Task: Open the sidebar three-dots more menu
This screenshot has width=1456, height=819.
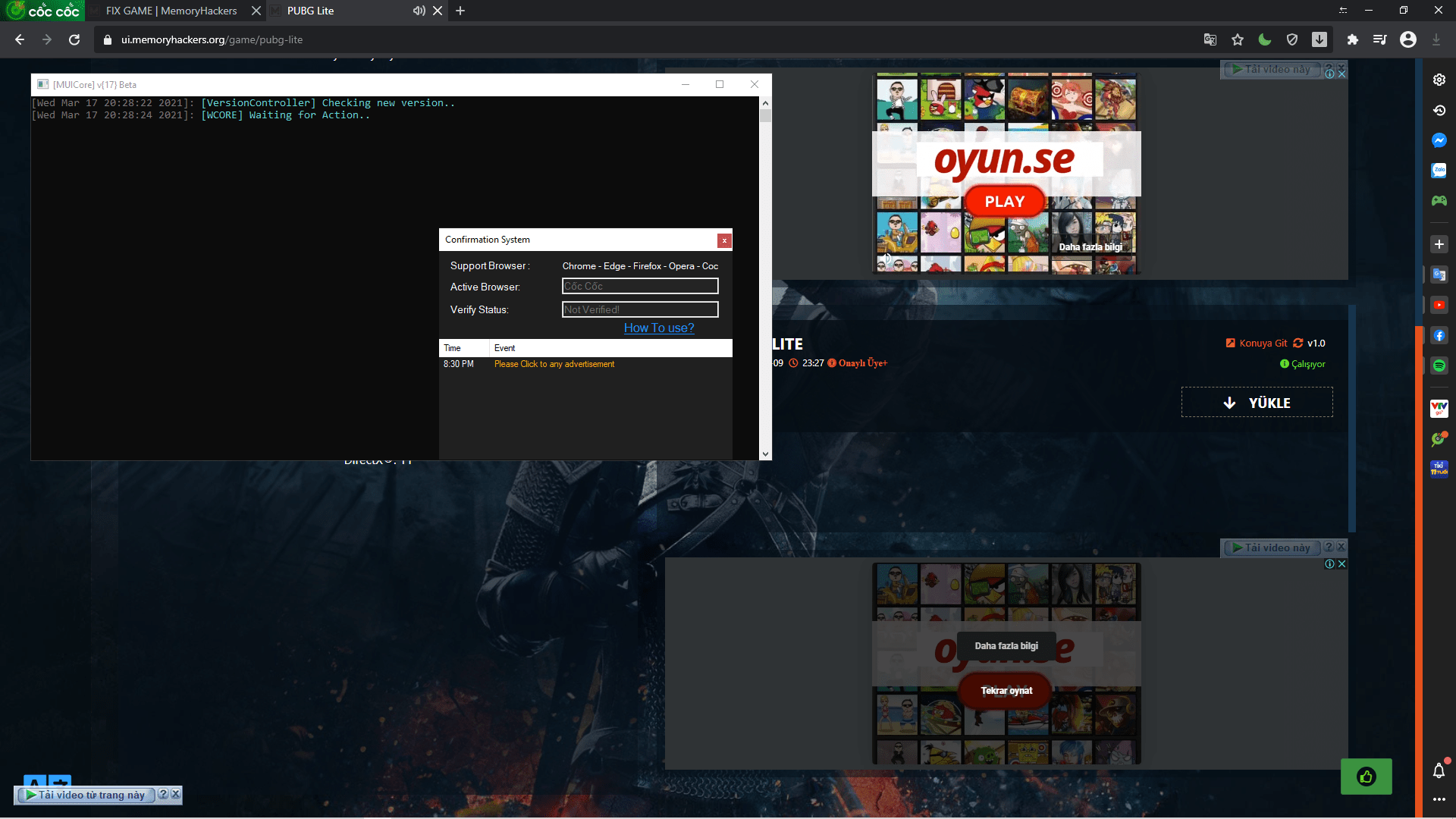Action: [x=1439, y=799]
